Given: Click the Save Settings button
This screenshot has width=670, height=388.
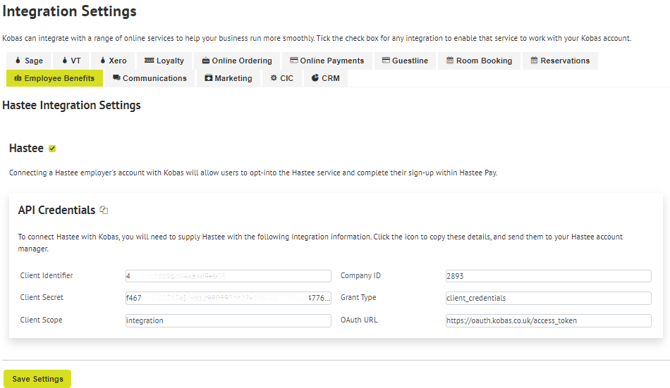Looking at the screenshot, I should [x=38, y=379].
